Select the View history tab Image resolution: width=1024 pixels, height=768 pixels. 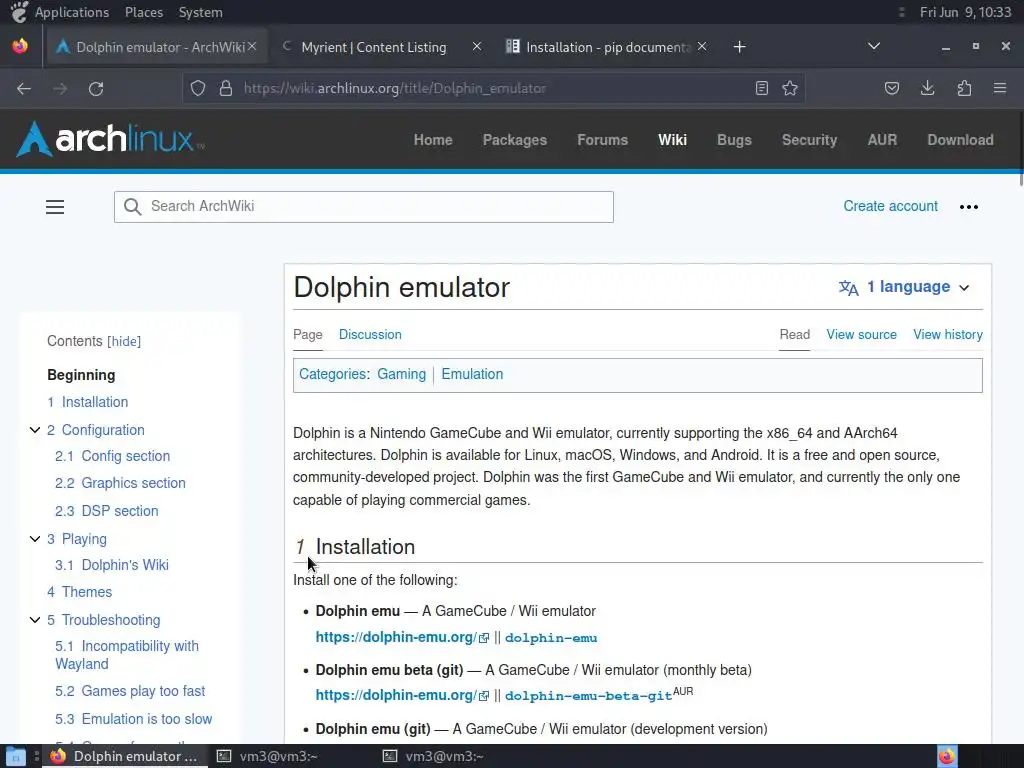pyautogui.click(x=948, y=334)
